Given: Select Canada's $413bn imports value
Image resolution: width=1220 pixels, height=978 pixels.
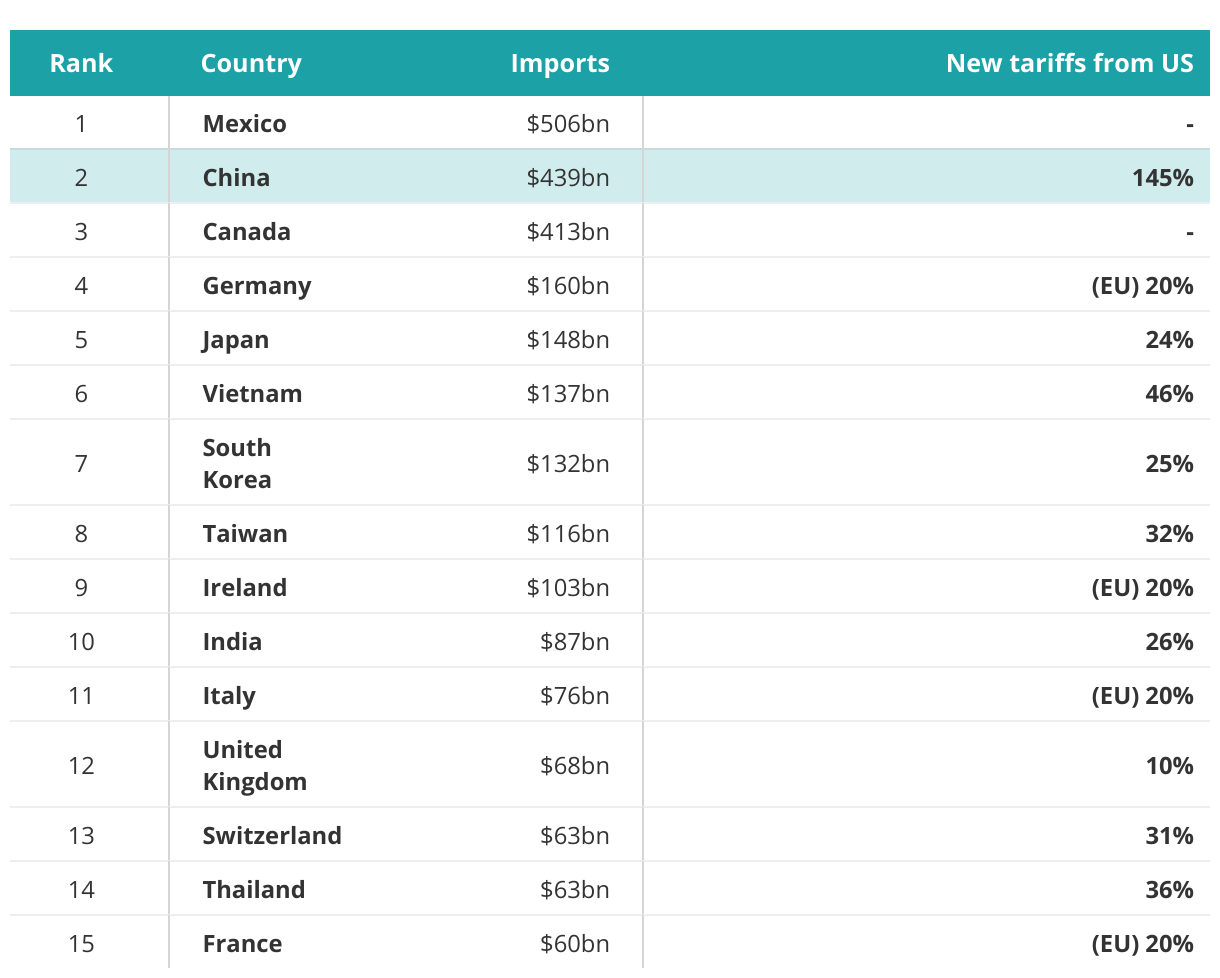Looking at the screenshot, I should point(568,232).
